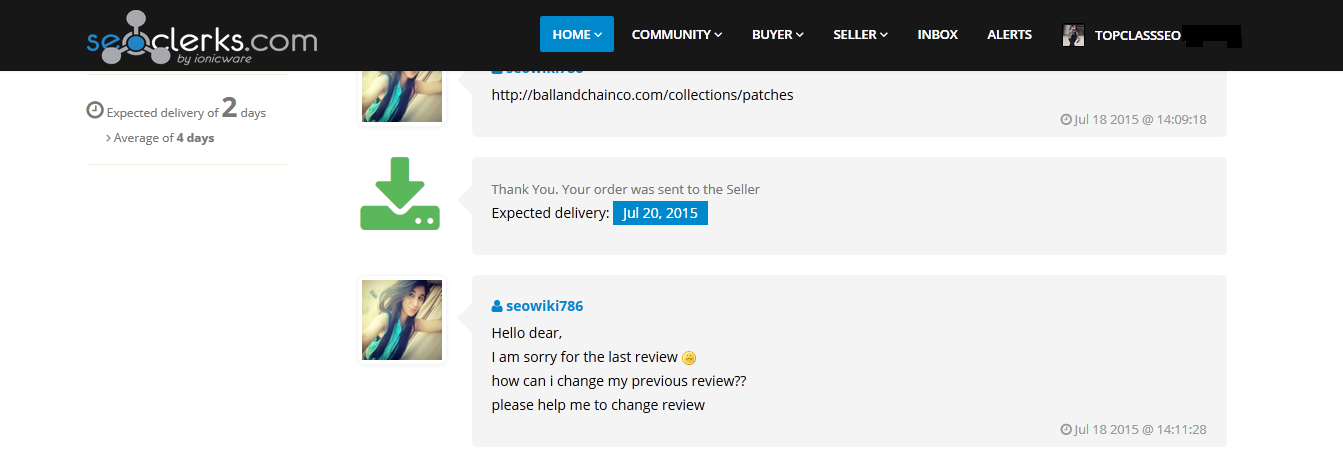Click the clock icon beside Expected delivery

95,110
